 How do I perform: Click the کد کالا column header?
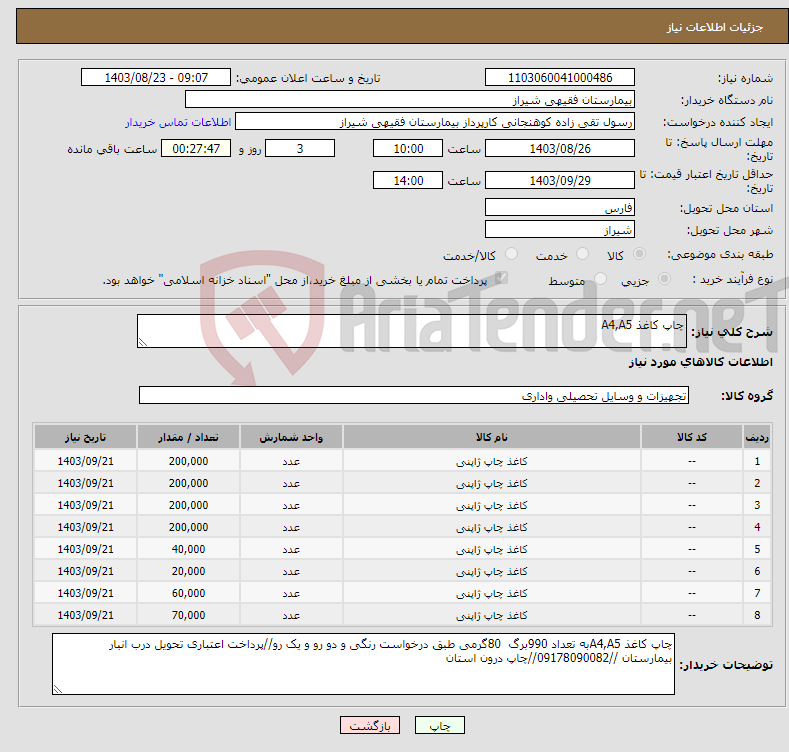(x=692, y=437)
